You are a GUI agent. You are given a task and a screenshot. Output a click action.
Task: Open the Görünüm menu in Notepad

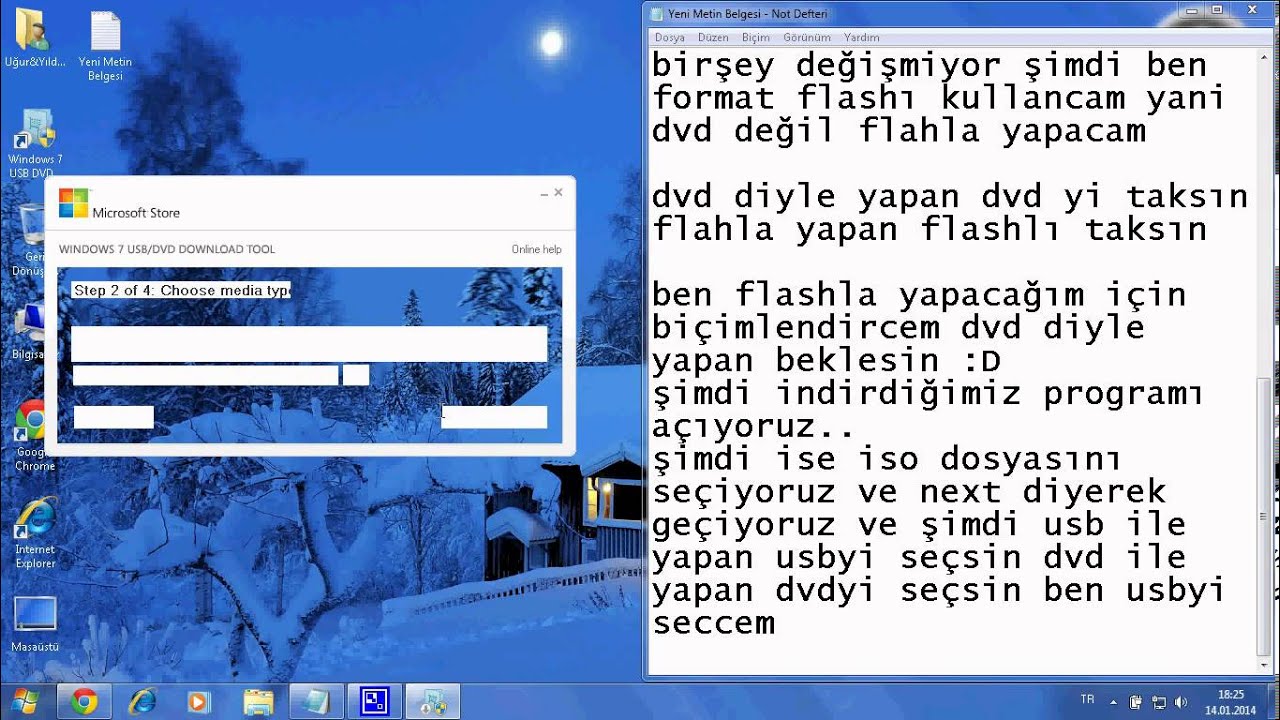(x=807, y=37)
